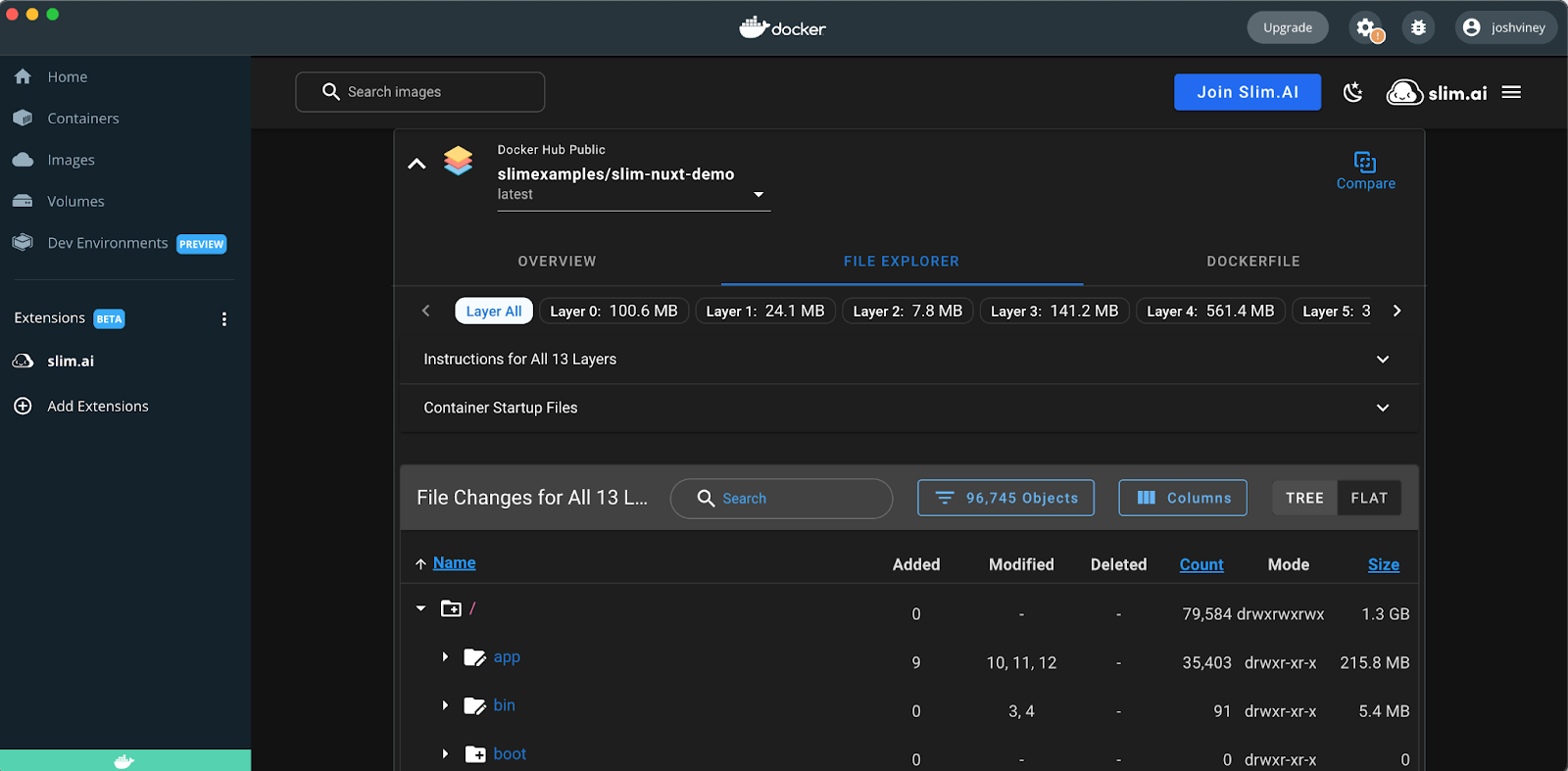Expand Container Startup Files section
This screenshot has height=771, width=1568.
coord(1382,408)
